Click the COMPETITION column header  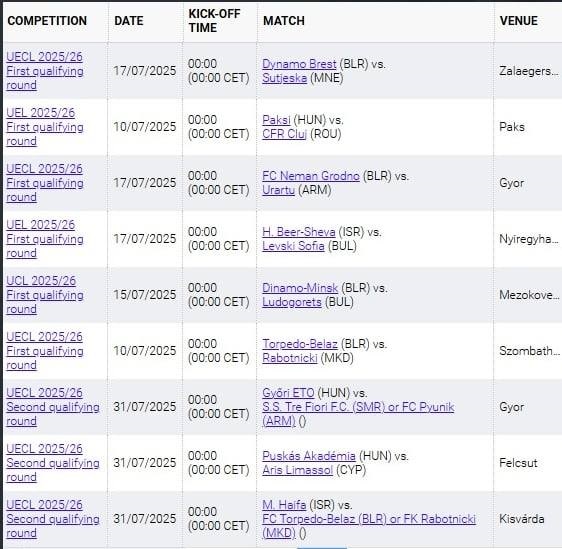(x=47, y=21)
